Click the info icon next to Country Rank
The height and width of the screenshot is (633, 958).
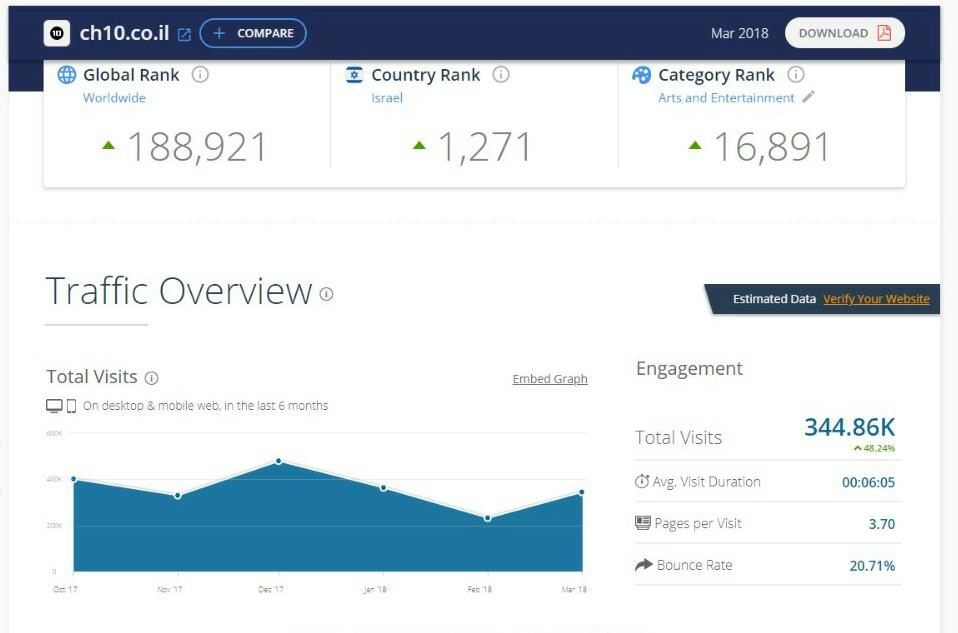coord(501,75)
